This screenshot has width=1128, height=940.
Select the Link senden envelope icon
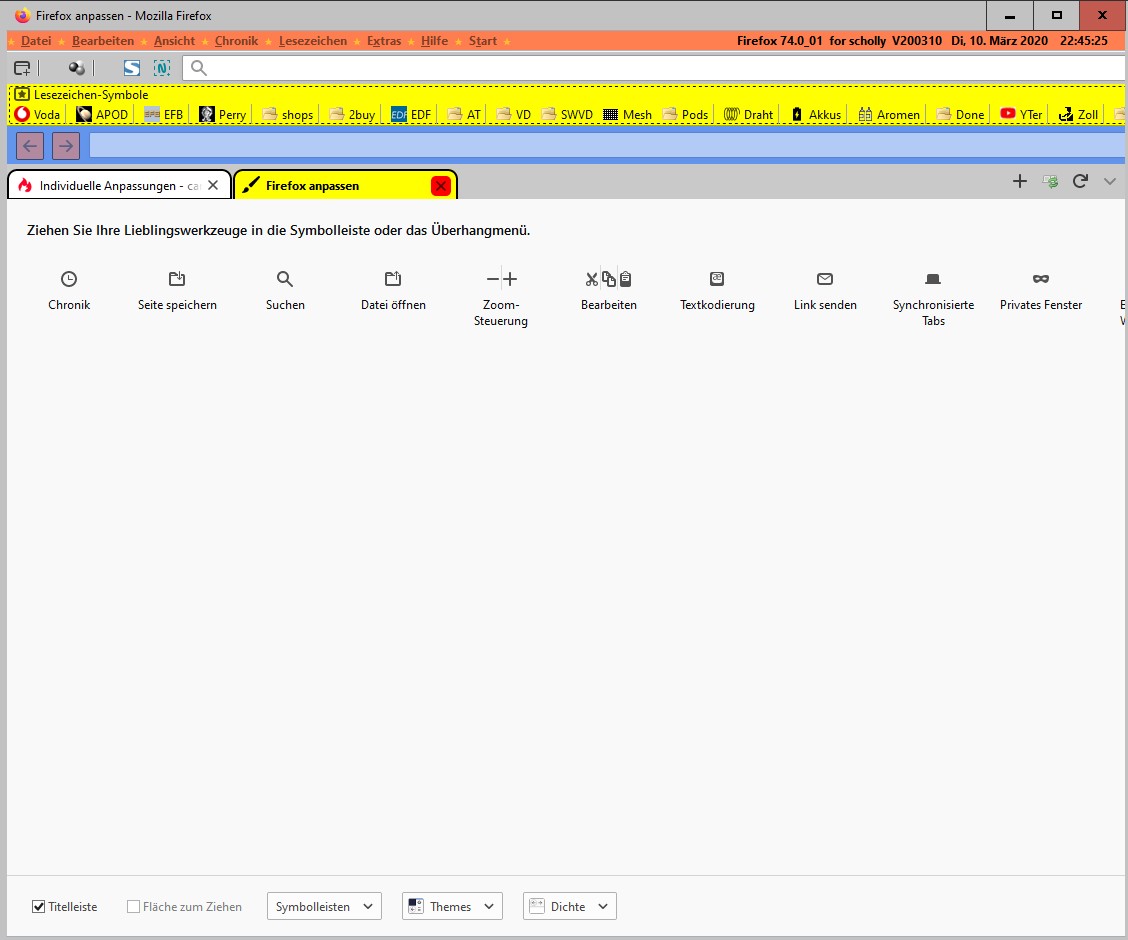[x=825, y=279]
